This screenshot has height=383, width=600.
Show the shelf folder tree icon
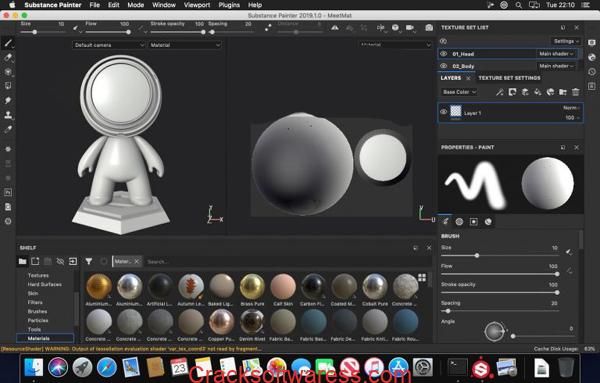pyautogui.click(x=23, y=261)
